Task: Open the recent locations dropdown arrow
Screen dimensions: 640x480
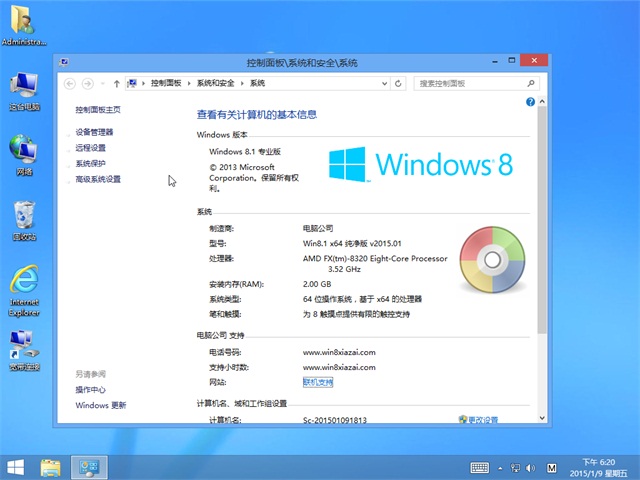Action: pos(103,84)
